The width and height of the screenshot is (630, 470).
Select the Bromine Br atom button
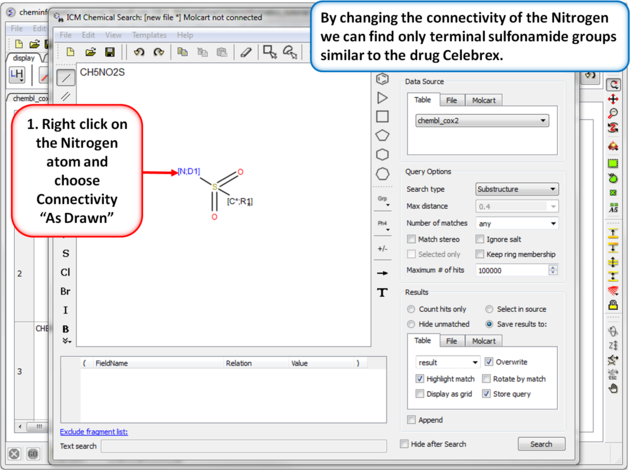point(66,291)
